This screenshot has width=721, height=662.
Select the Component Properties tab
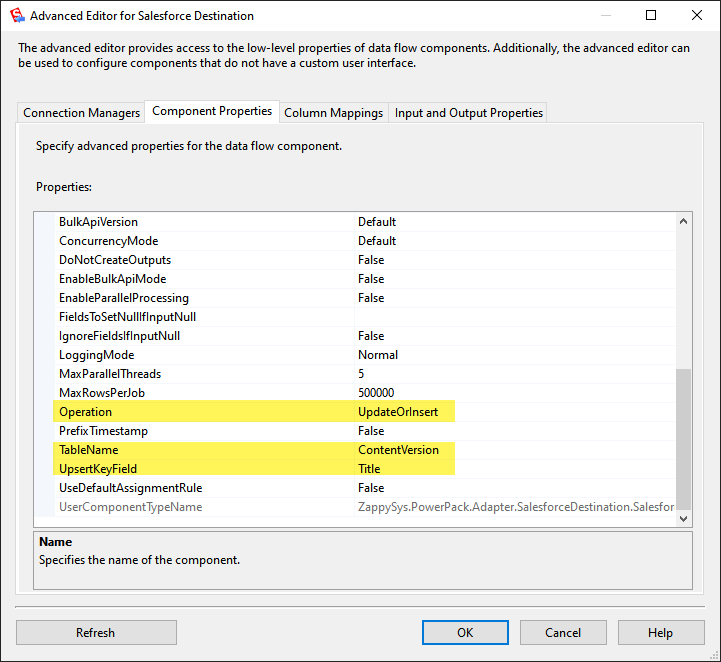pos(212,112)
